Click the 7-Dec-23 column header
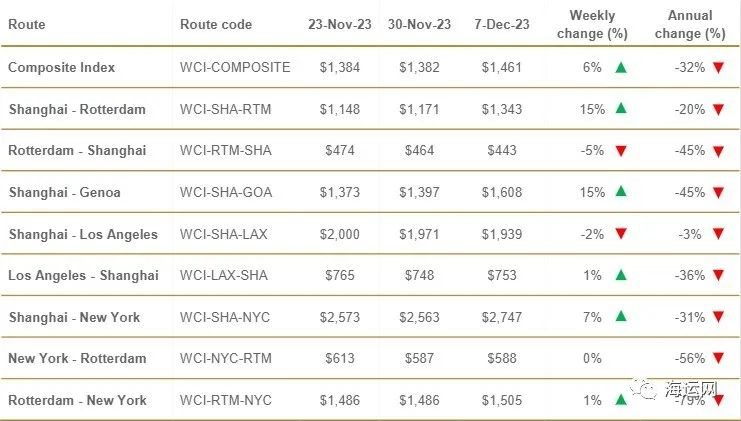The image size is (741, 421). coord(504,24)
